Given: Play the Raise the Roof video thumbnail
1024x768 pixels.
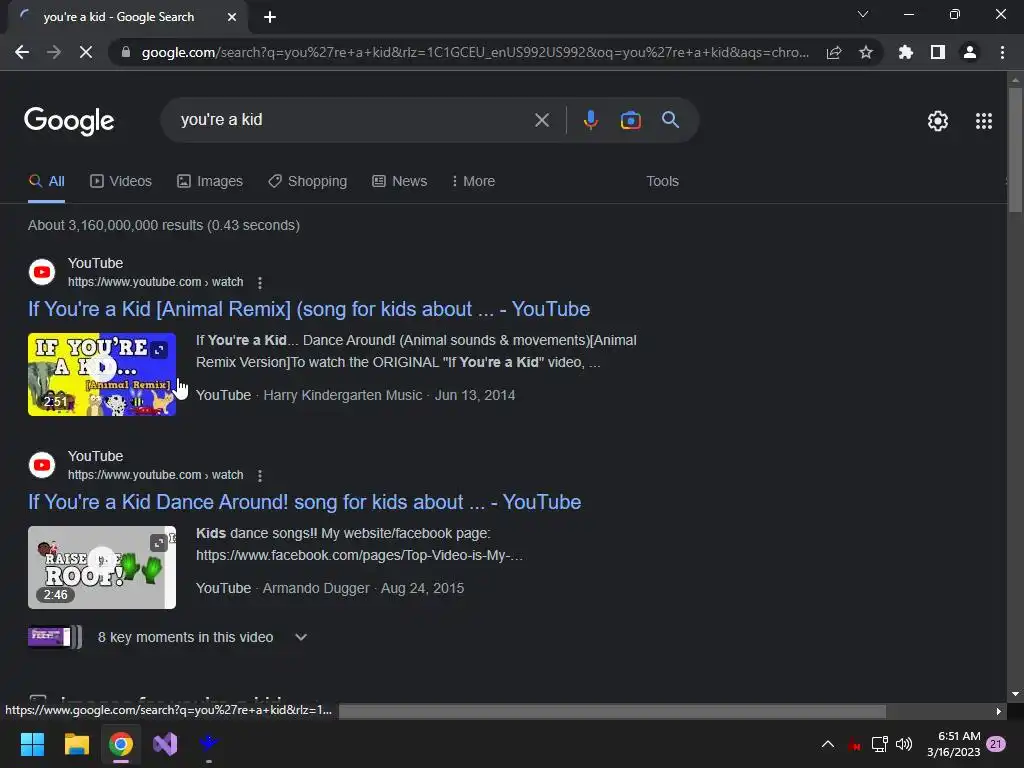Looking at the screenshot, I should 102,568.
